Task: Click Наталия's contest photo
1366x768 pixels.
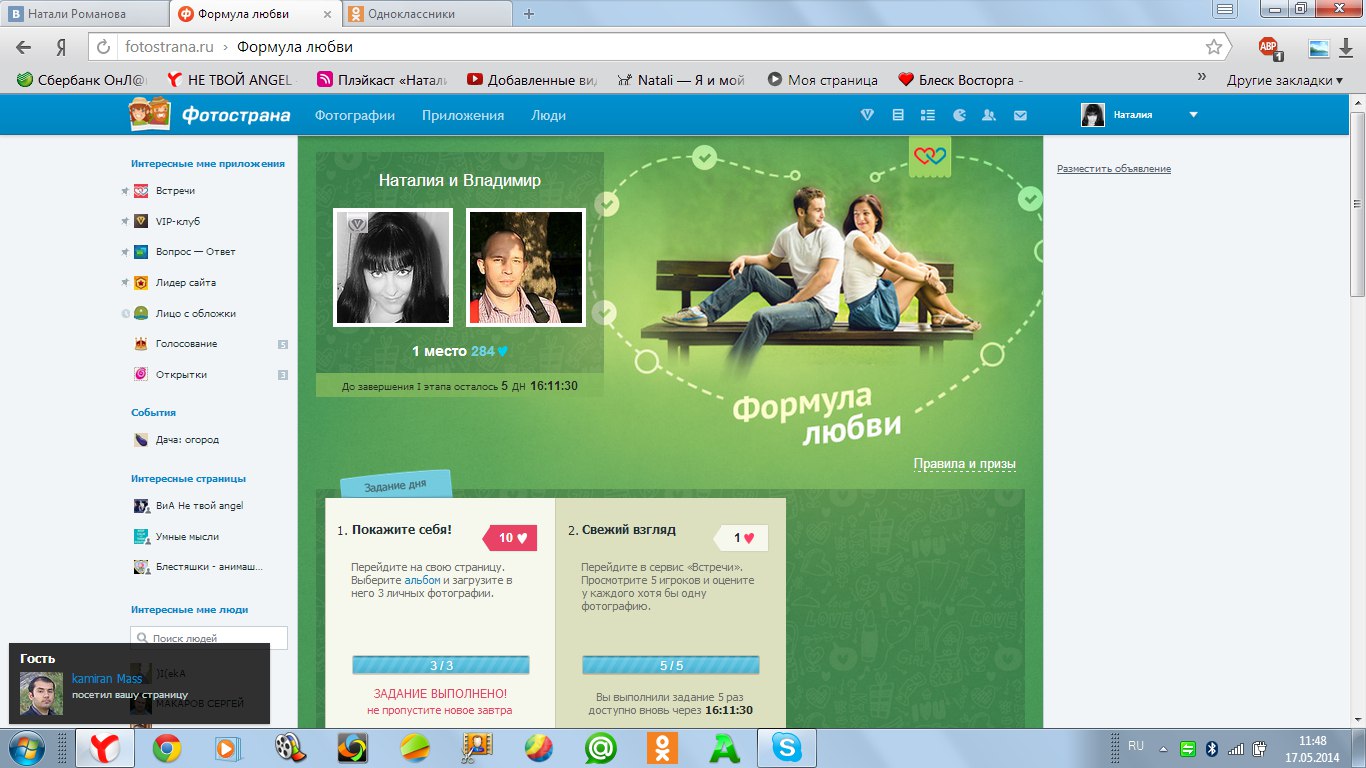Action: (x=393, y=268)
